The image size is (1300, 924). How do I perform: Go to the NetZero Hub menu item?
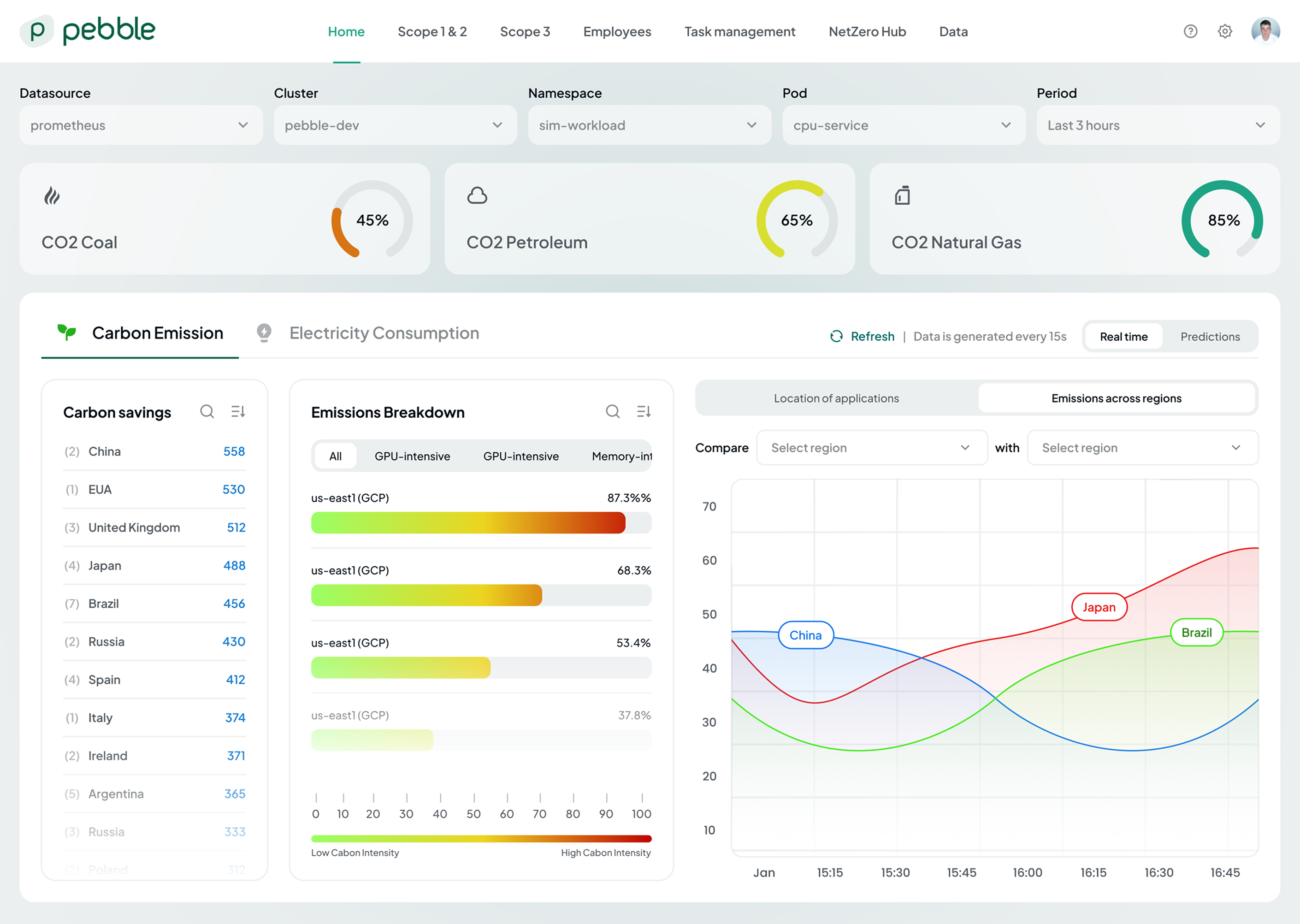tap(867, 32)
